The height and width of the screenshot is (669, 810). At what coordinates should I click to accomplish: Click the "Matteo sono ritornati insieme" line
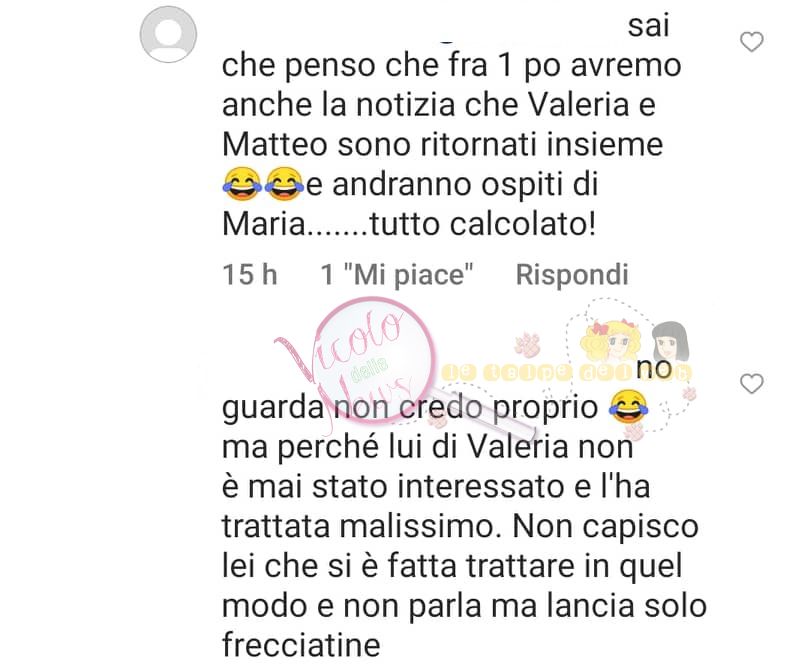tap(443, 144)
